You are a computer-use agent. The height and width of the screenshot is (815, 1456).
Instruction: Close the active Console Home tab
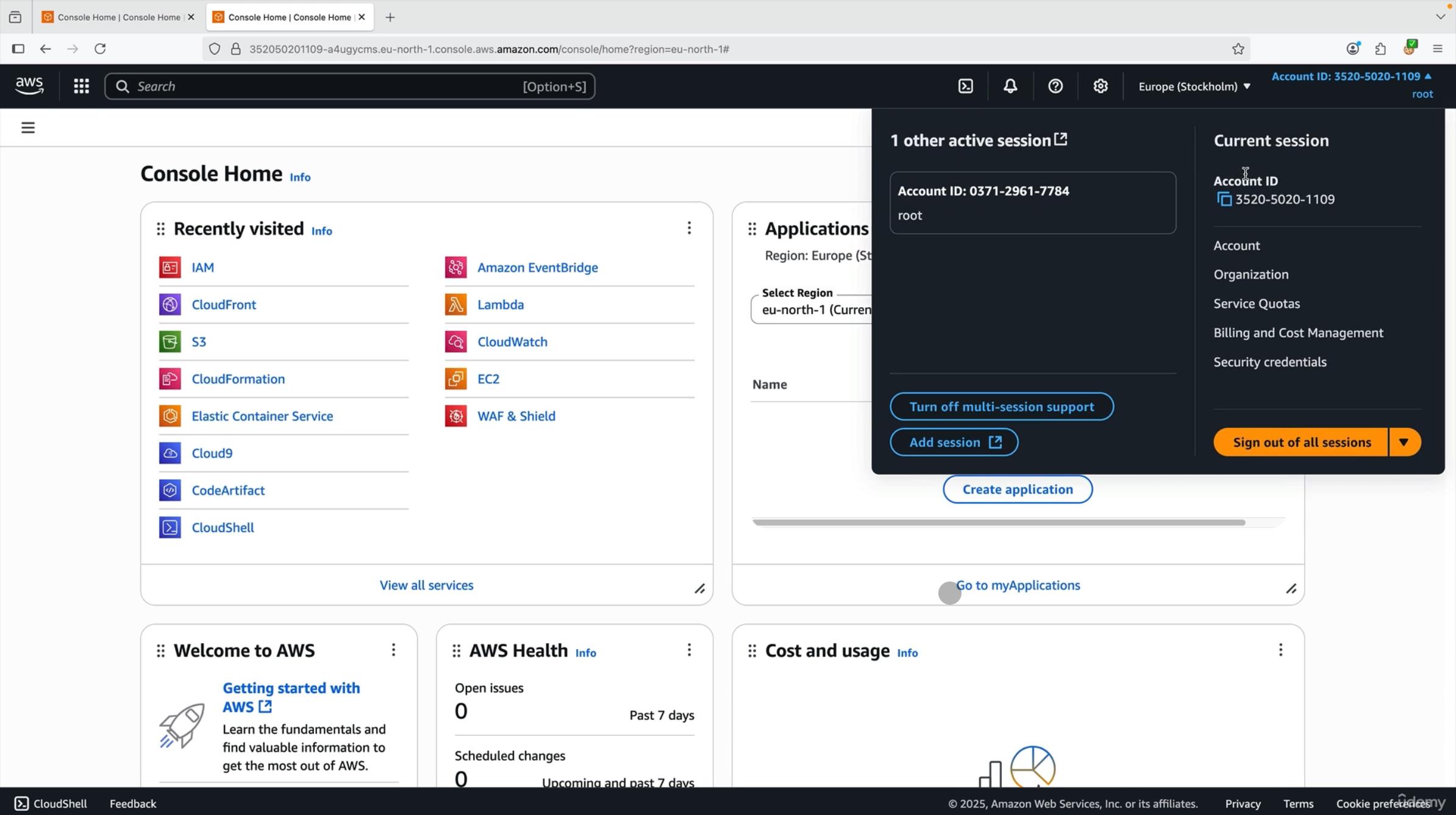362,17
